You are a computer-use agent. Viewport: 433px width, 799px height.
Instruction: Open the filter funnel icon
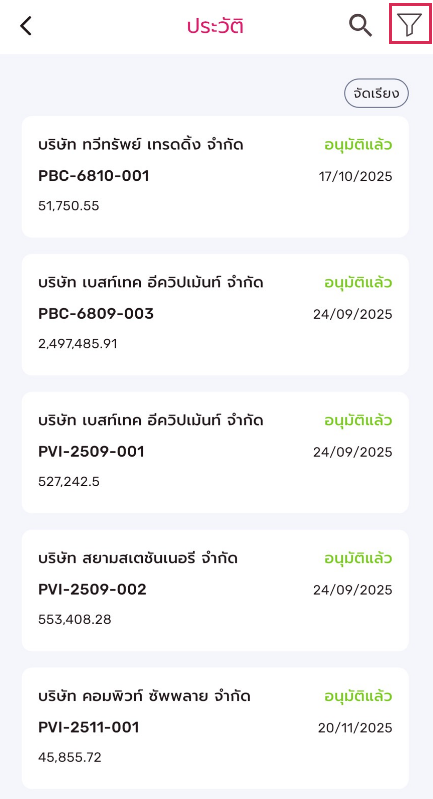[410, 24]
